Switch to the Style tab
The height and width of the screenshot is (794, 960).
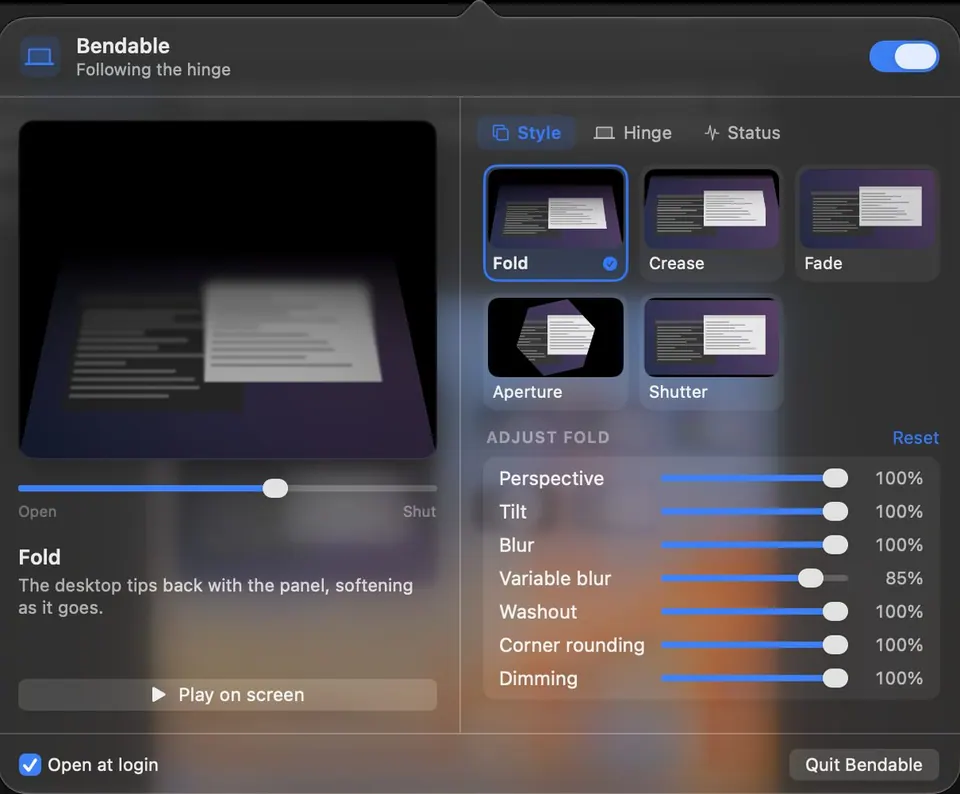(527, 133)
